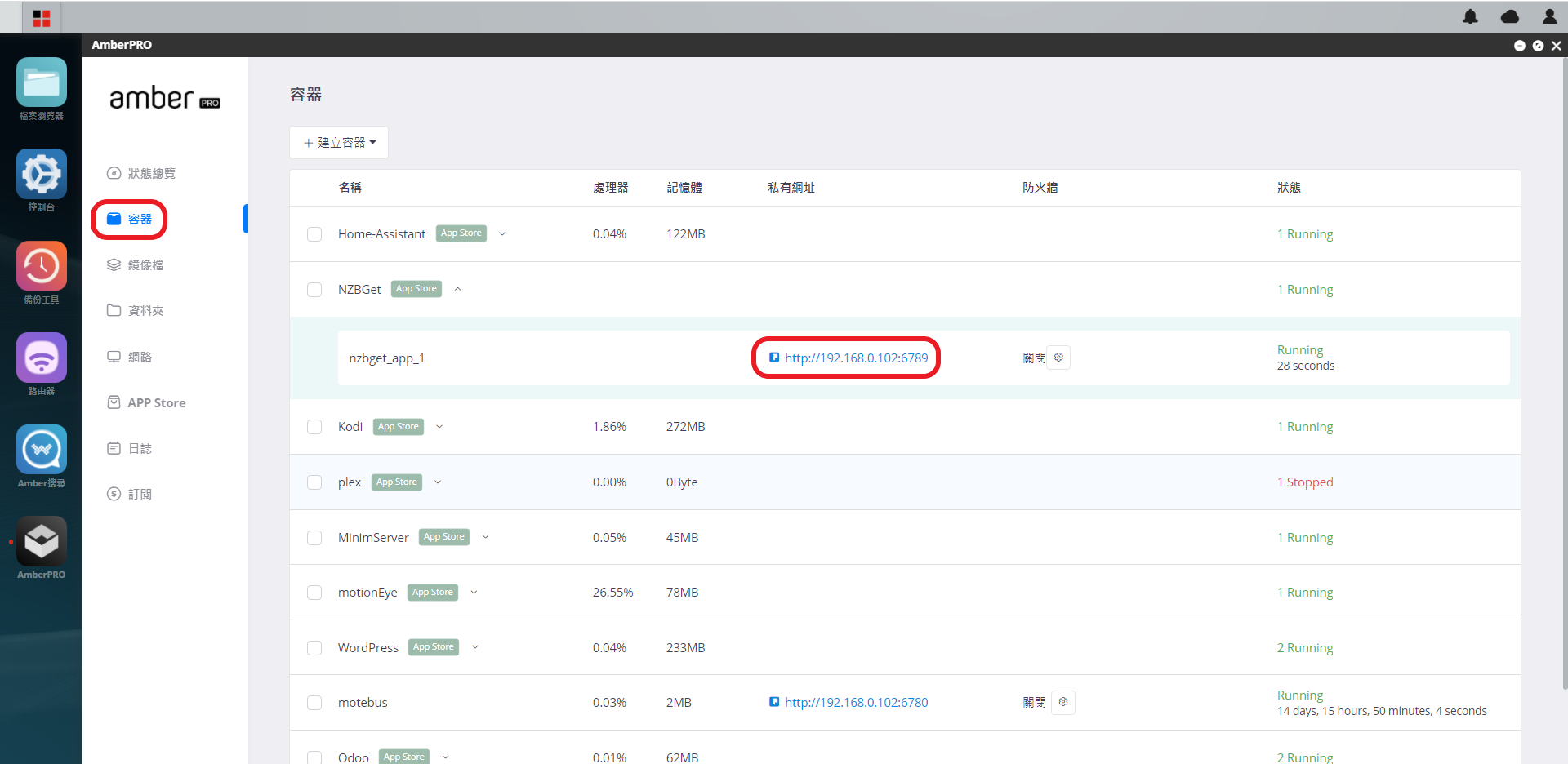Open notifications bell icon

(x=1470, y=16)
